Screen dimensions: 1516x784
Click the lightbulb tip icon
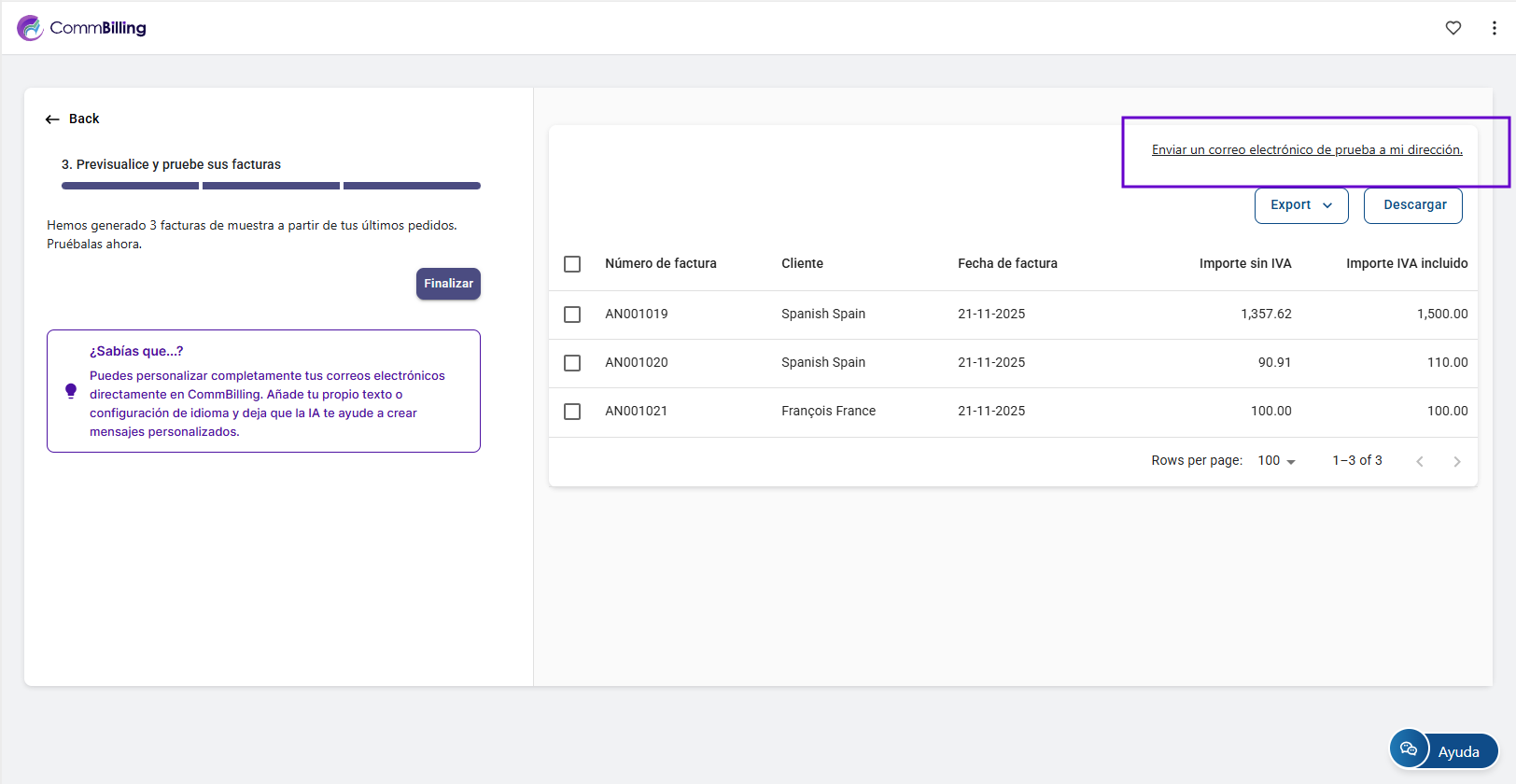tap(71, 391)
